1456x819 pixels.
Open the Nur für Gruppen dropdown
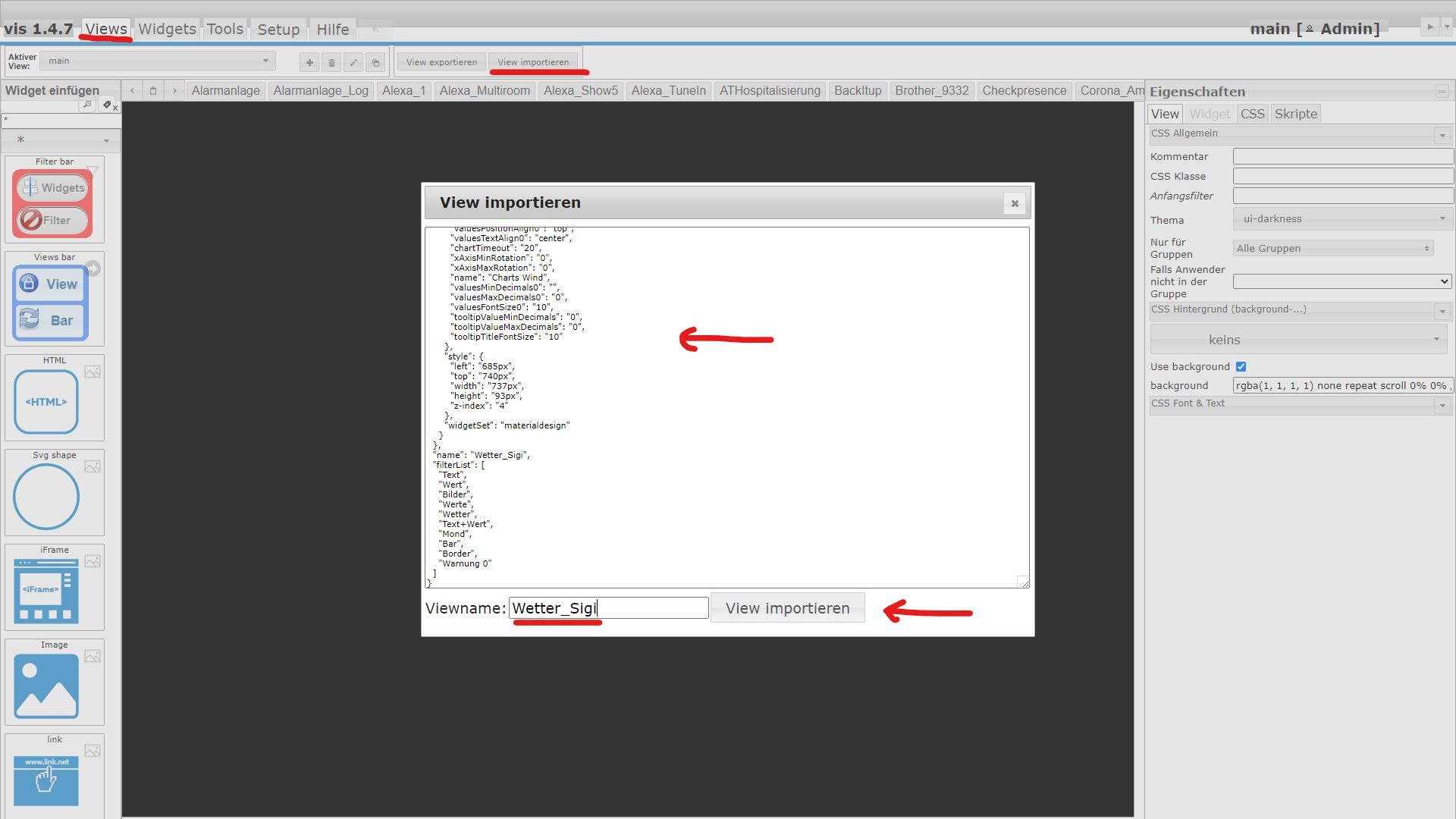pos(1332,249)
